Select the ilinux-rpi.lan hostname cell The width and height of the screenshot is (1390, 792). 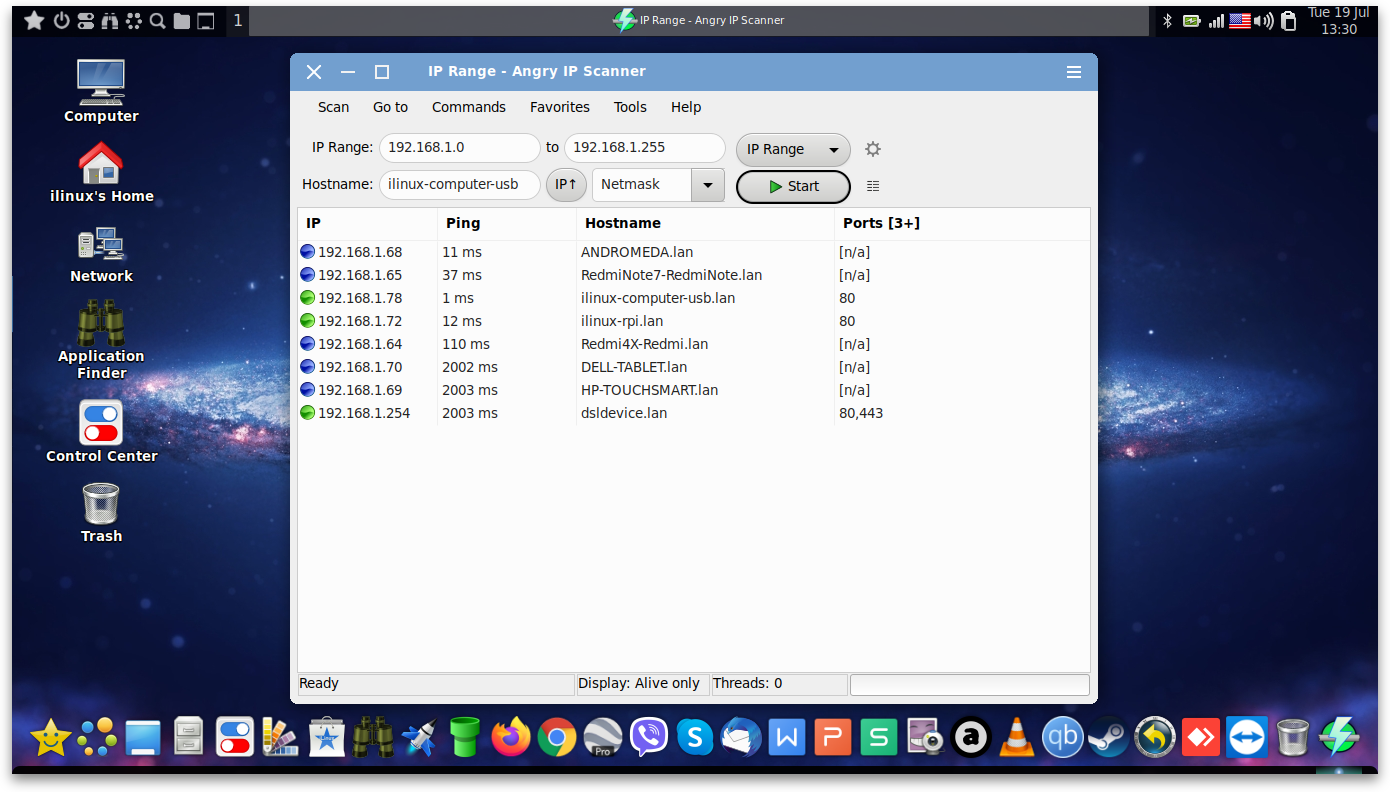pos(622,321)
